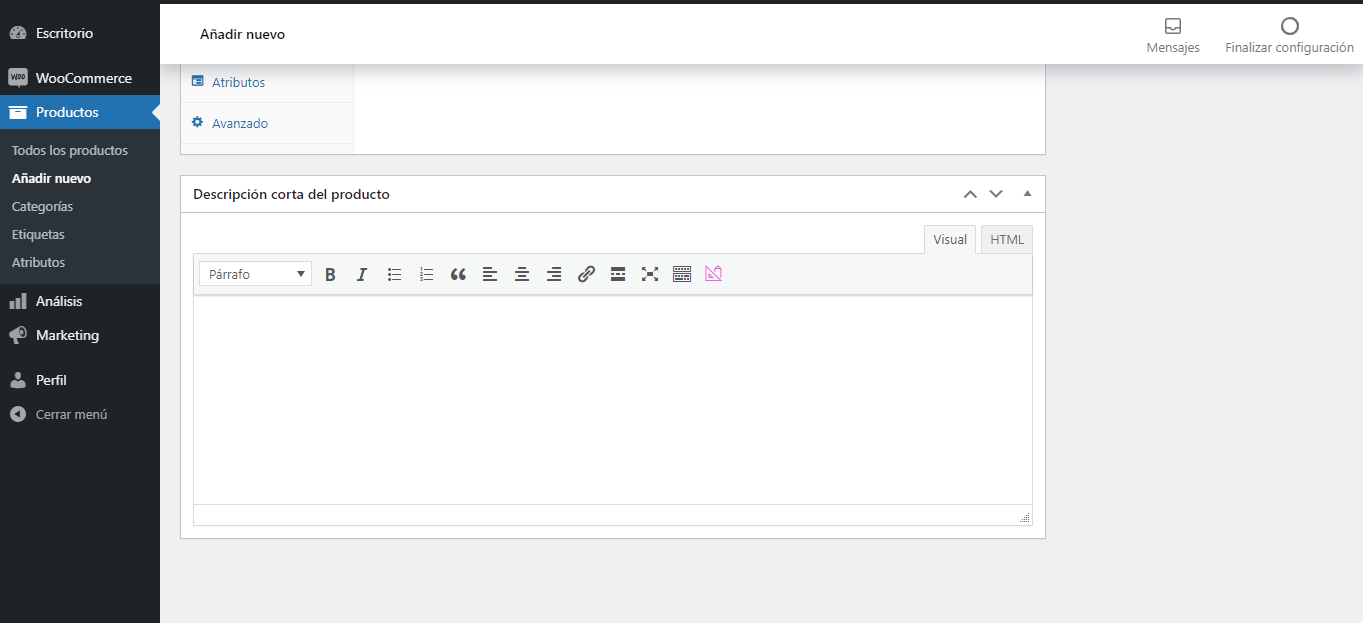Open keyboard shortcuts toolbar toggle
The height and width of the screenshot is (623, 1363).
point(682,273)
